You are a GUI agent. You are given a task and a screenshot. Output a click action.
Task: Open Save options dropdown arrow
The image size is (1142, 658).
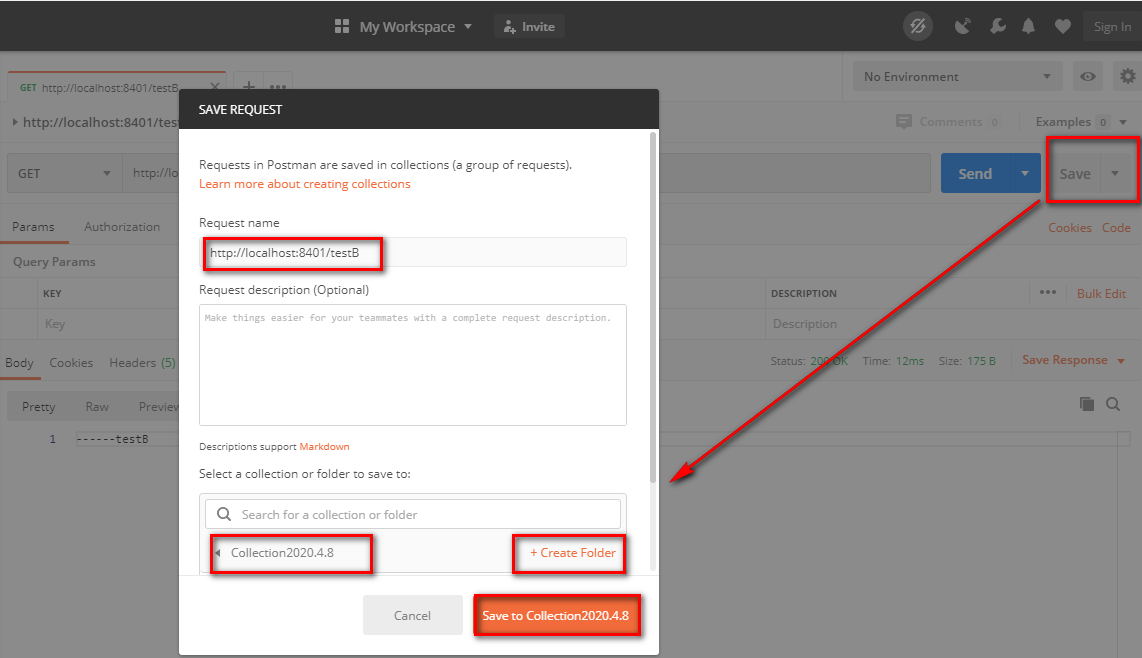(1115, 174)
